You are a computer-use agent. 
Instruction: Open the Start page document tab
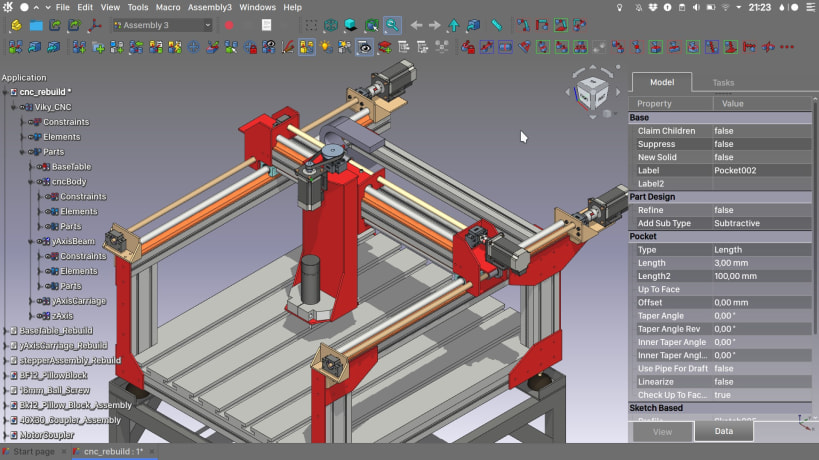click(x=35, y=452)
